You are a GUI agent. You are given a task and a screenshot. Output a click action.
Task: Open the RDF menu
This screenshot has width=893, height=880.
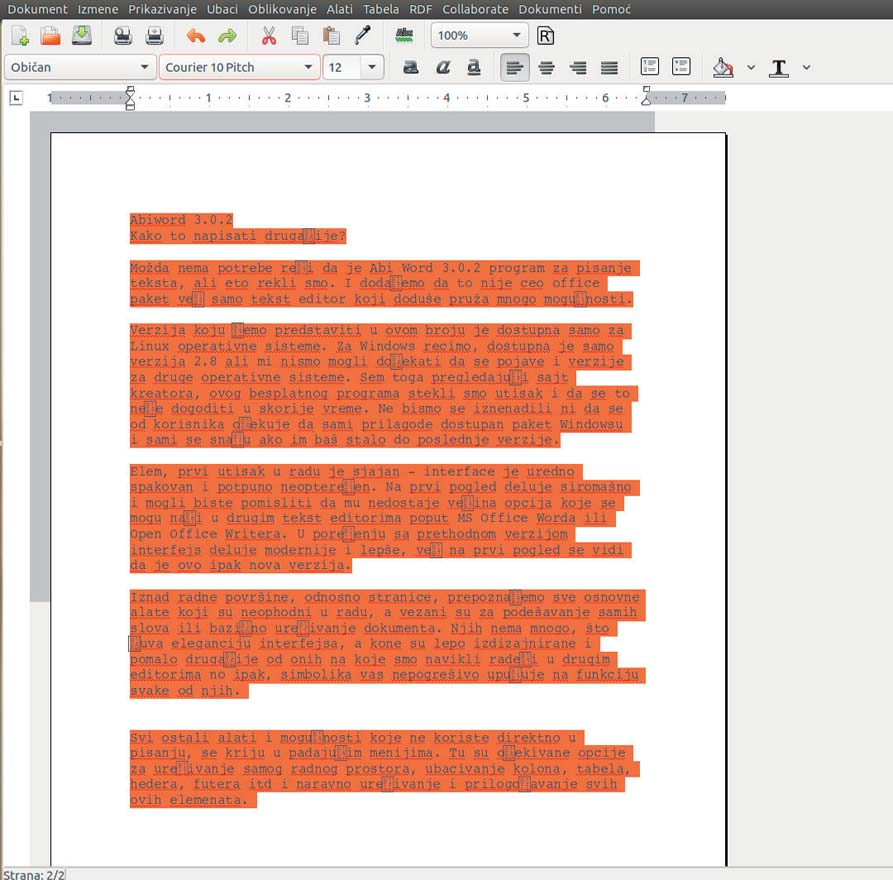tap(421, 9)
